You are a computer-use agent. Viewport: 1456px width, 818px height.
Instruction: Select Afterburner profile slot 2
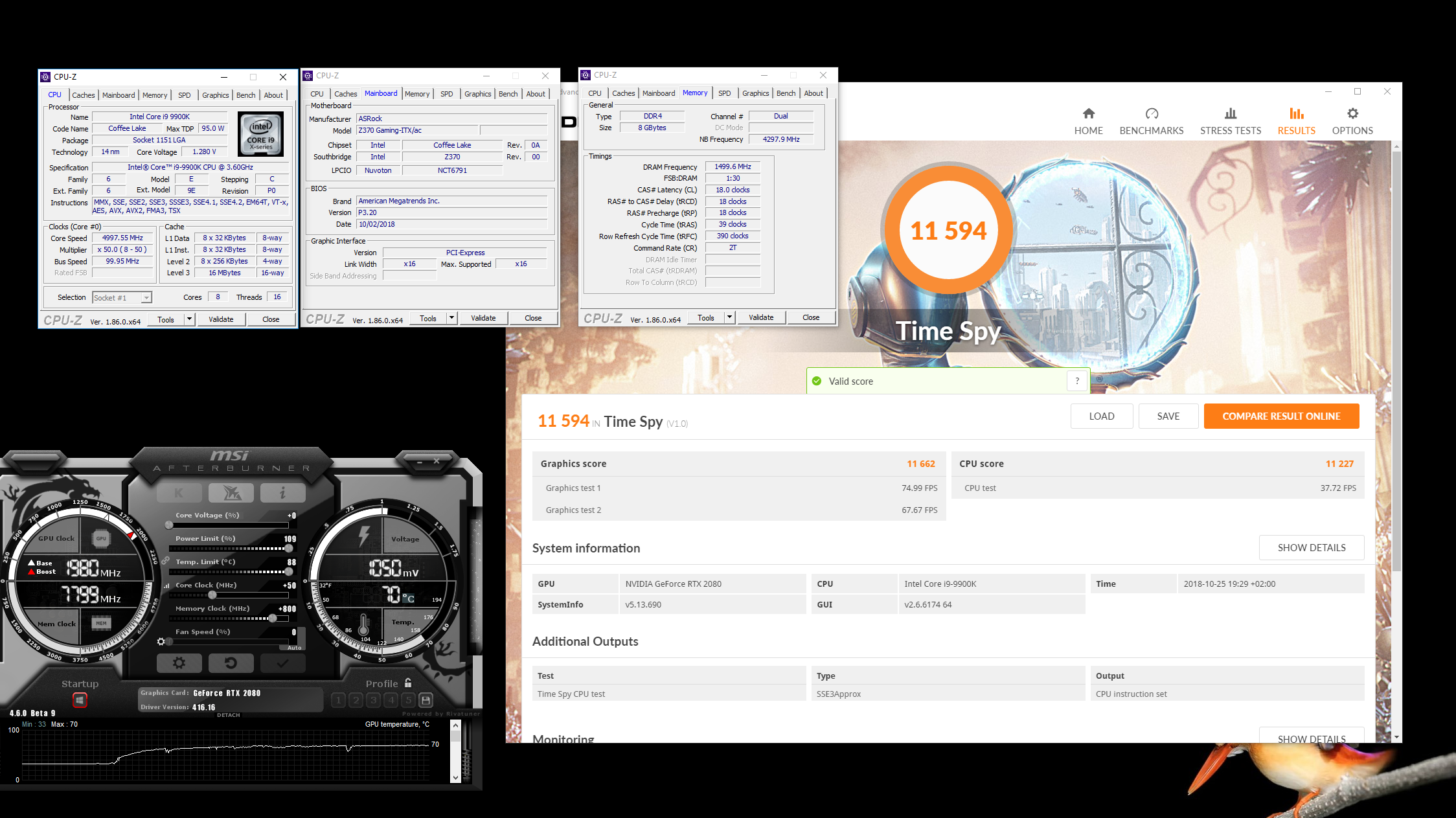(356, 700)
